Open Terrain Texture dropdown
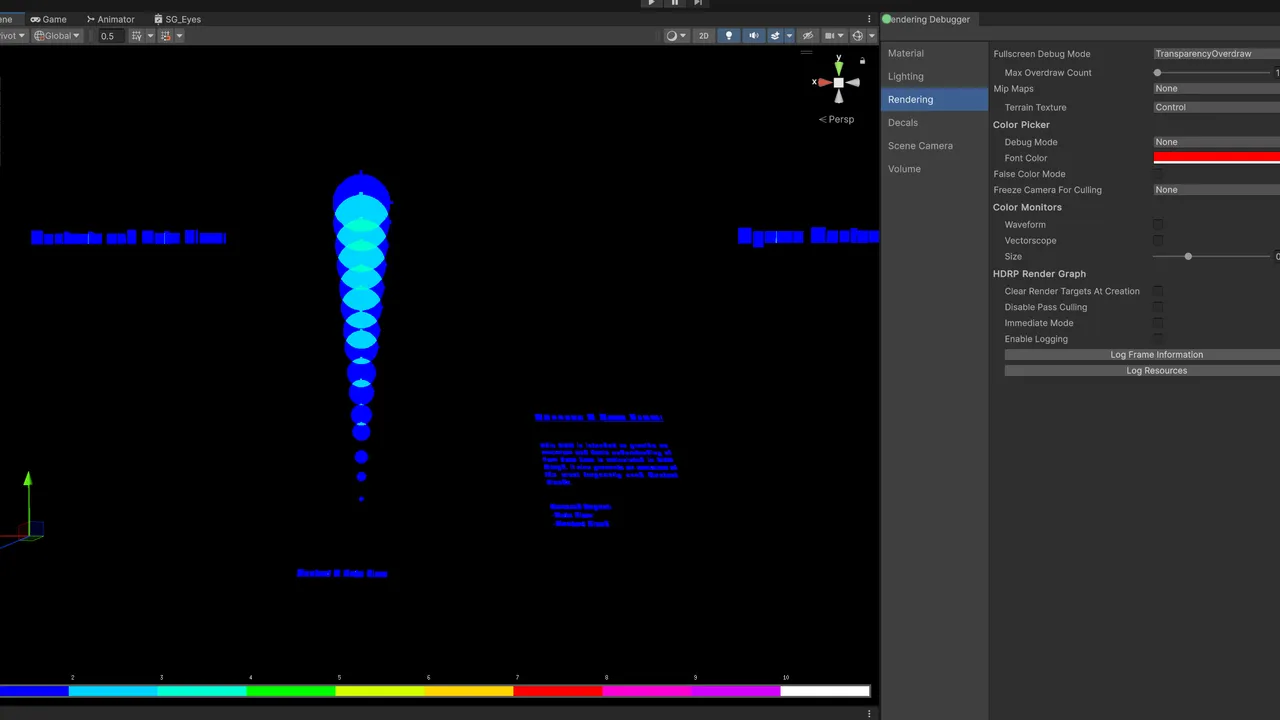Image resolution: width=1280 pixels, height=720 pixels. click(1216, 107)
